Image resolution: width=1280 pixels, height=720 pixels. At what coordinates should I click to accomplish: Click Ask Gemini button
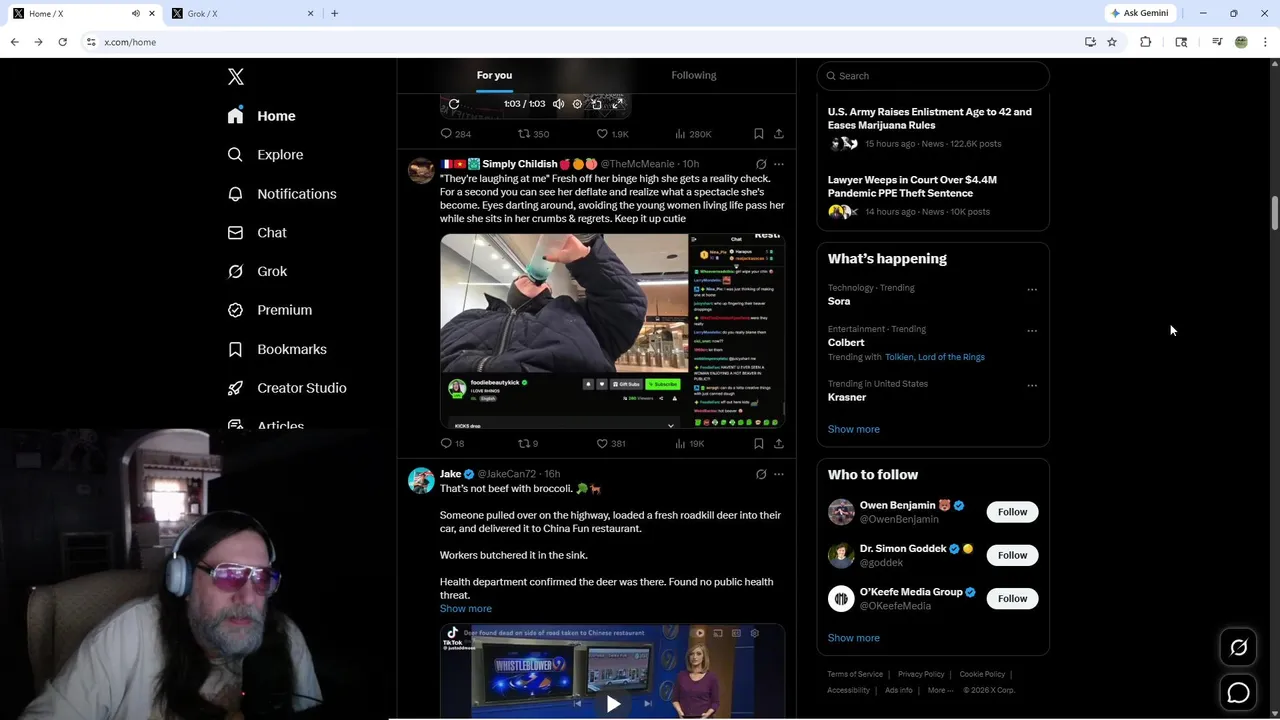click(x=1140, y=13)
